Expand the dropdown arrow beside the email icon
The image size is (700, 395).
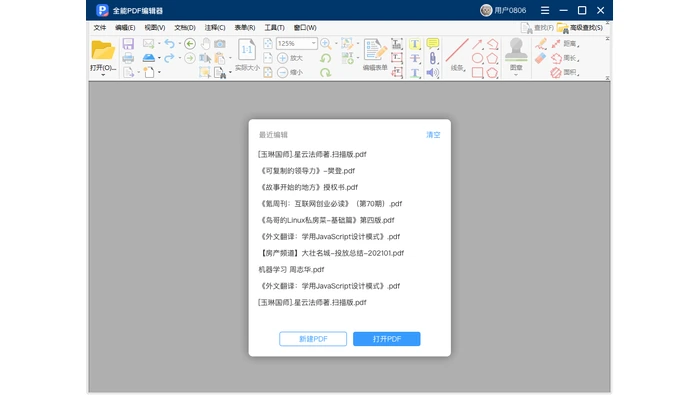coord(159,44)
